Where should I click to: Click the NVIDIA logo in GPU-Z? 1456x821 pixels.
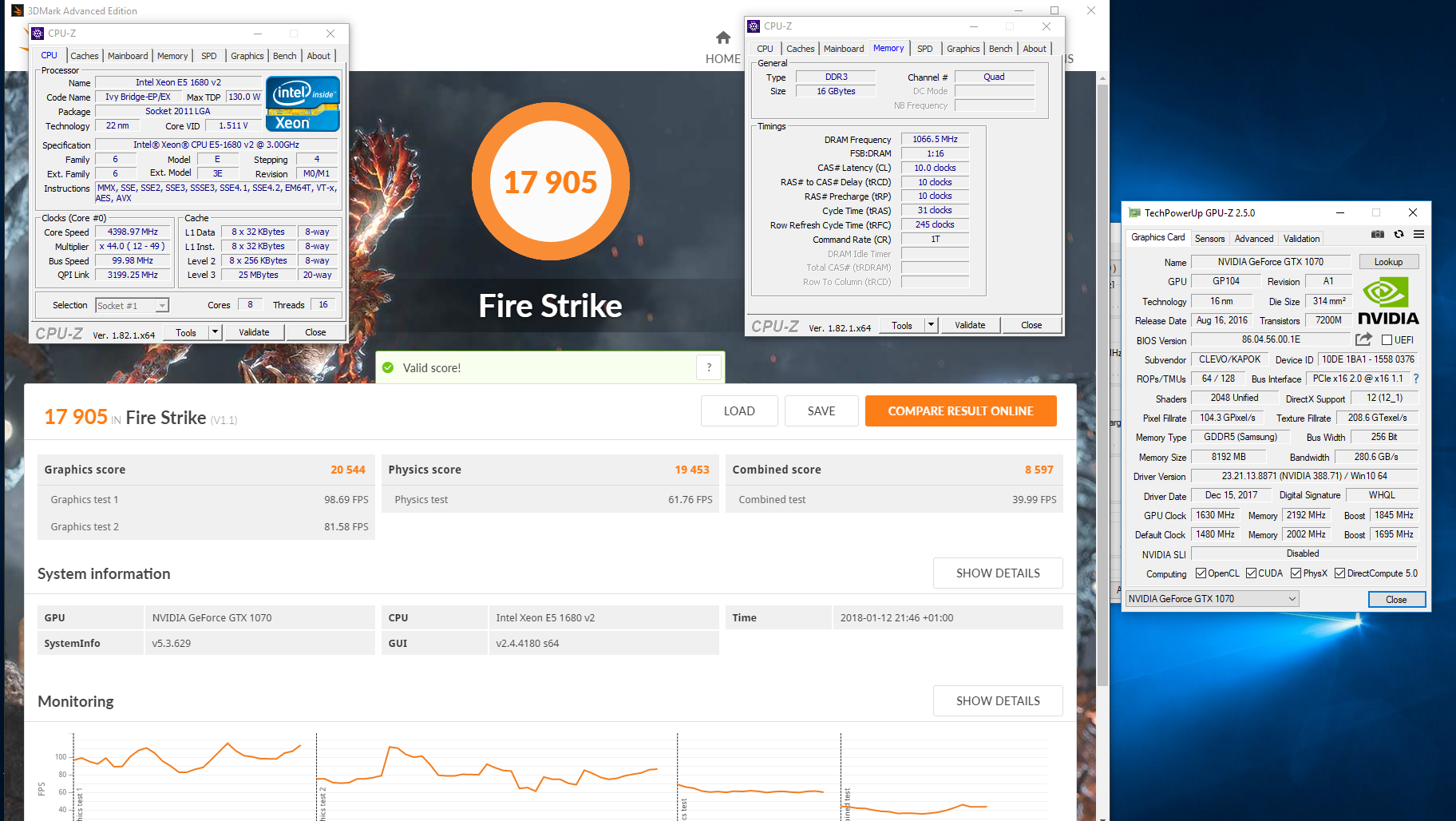(x=1388, y=301)
